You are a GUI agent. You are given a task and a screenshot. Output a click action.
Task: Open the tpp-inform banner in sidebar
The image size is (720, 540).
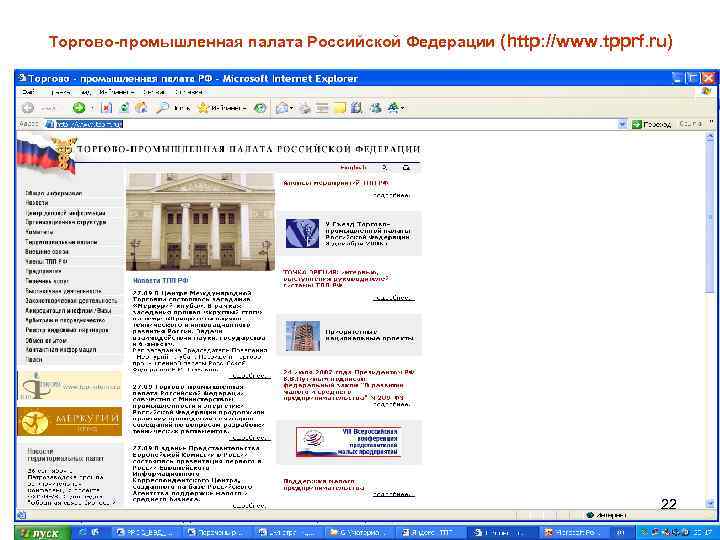pos(69,386)
